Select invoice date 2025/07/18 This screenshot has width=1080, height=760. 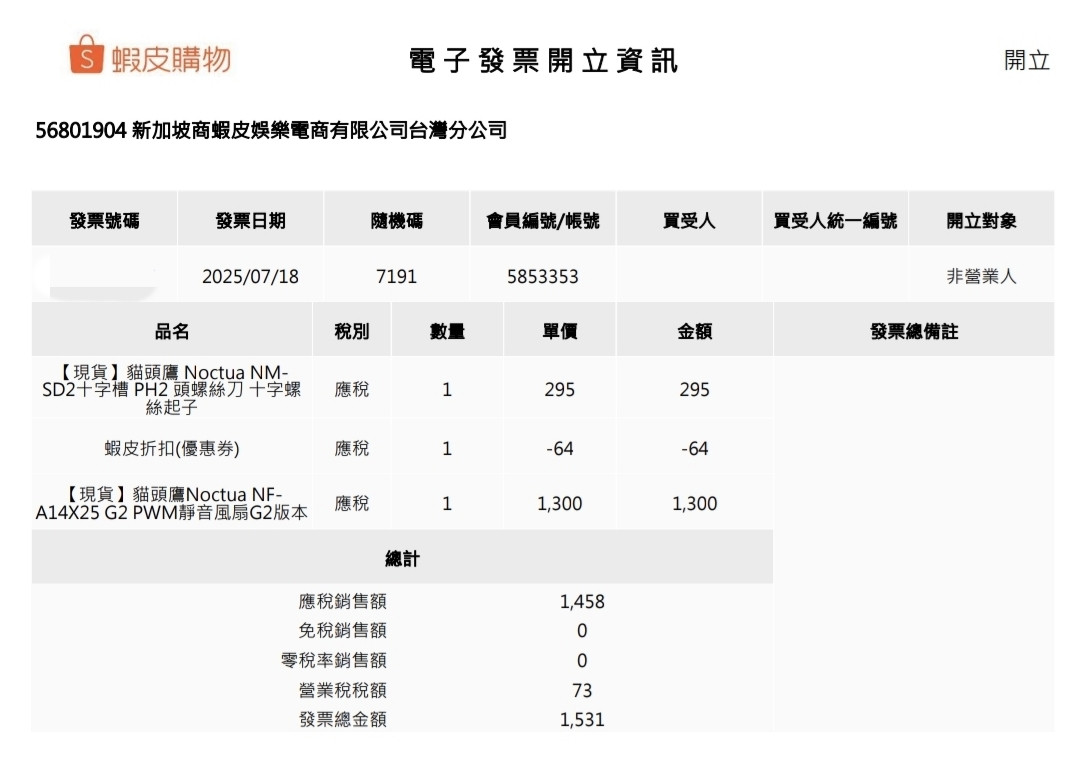251,276
